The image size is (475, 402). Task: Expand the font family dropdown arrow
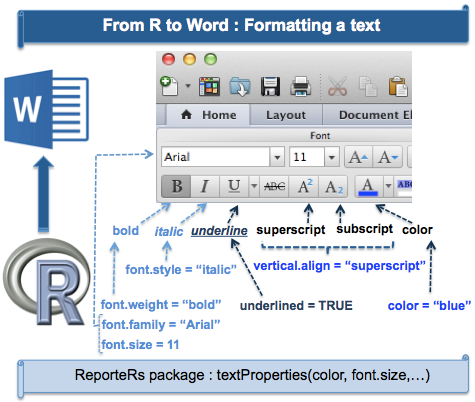[x=277, y=157]
